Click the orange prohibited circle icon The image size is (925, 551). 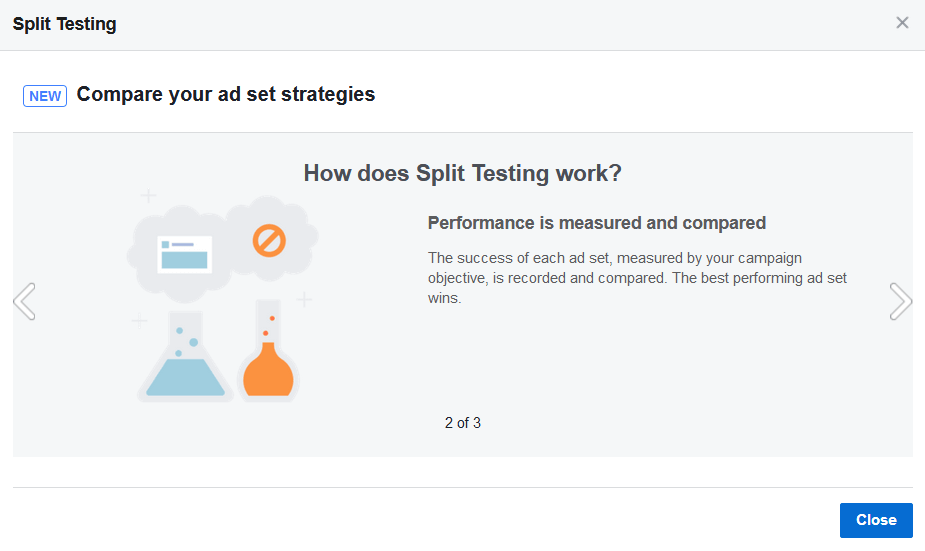269,241
